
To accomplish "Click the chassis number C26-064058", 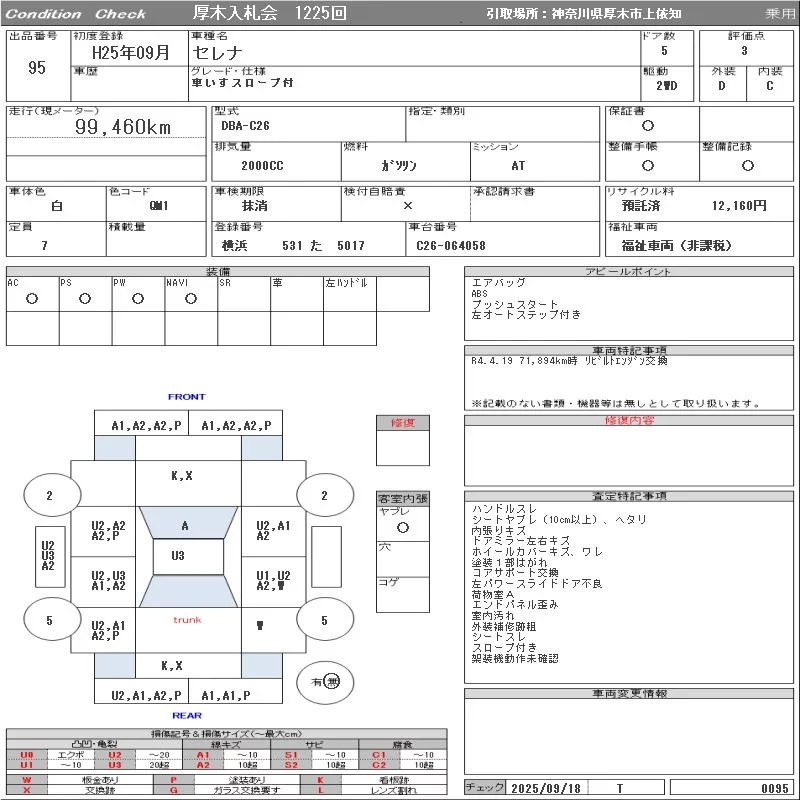I will tap(449, 245).
